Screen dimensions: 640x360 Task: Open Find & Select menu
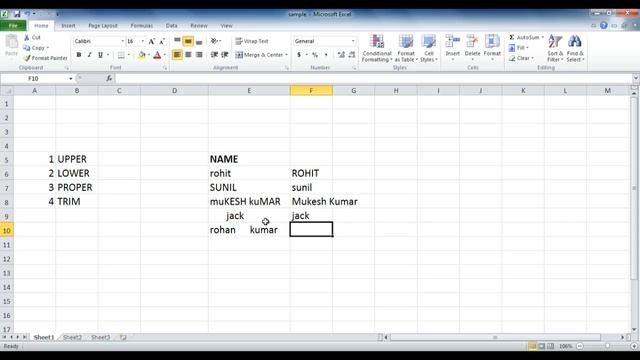tap(575, 48)
